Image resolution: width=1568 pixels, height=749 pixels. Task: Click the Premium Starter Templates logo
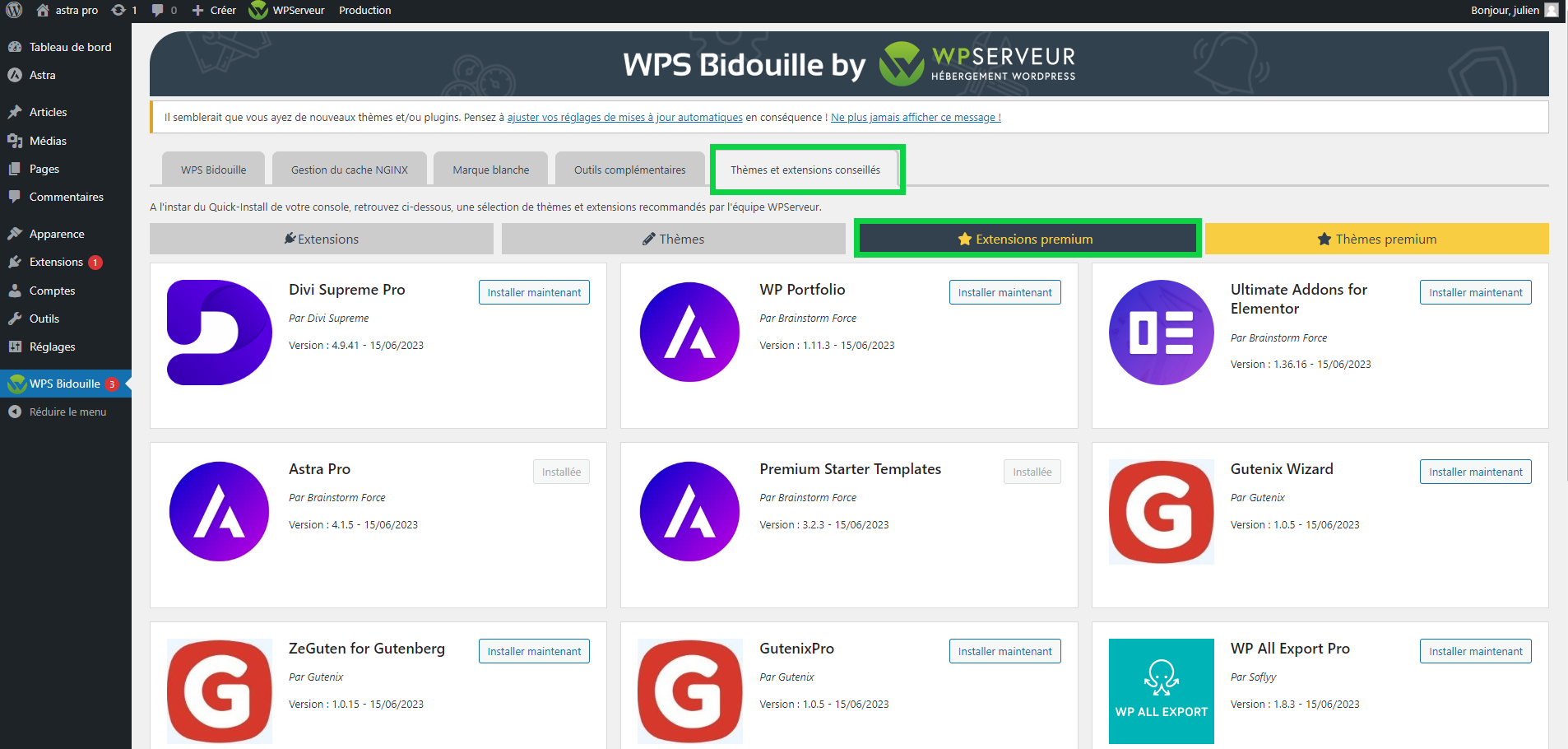tap(690, 512)
